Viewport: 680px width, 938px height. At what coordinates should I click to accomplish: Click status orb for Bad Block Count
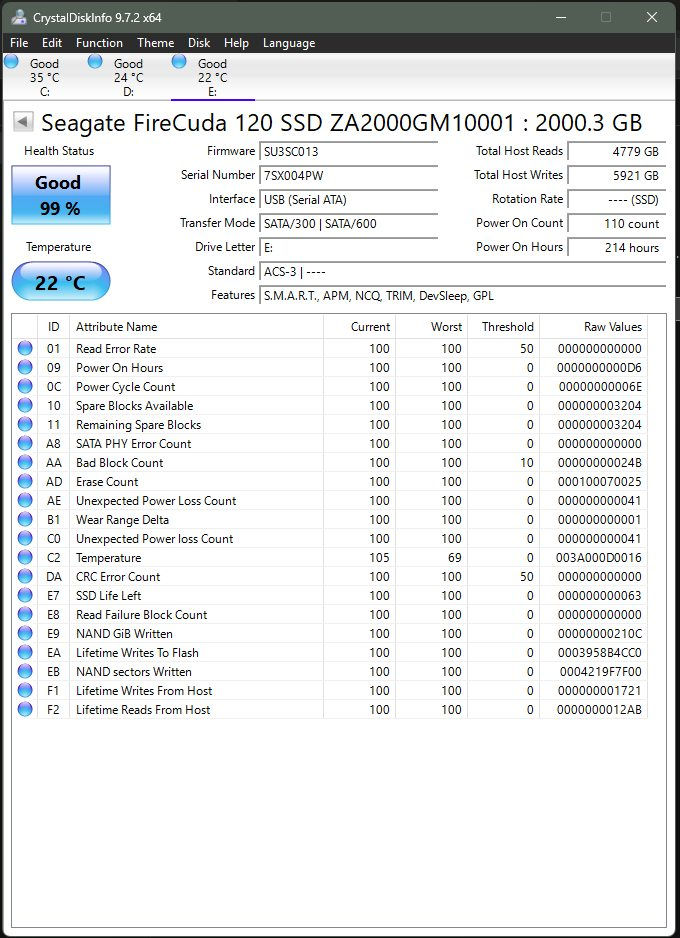pos(25,462)
